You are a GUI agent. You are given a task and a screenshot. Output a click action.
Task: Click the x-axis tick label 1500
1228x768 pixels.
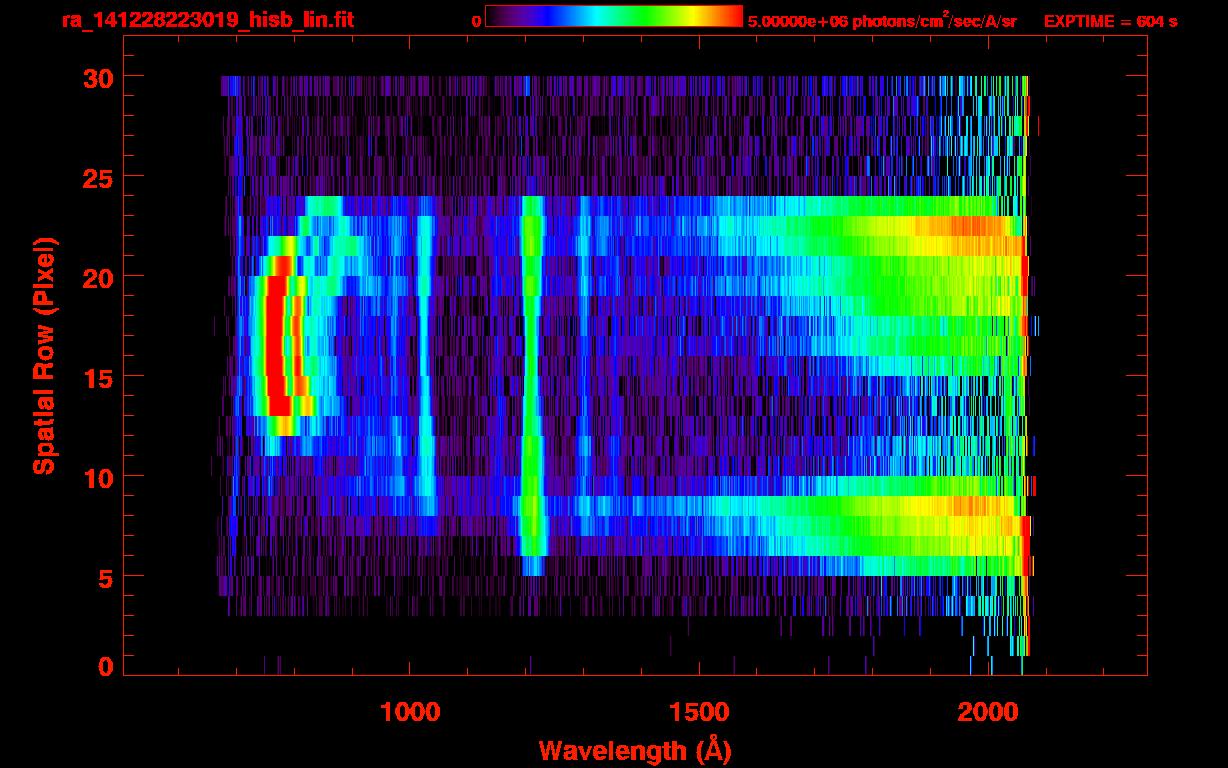pos(699,712)
